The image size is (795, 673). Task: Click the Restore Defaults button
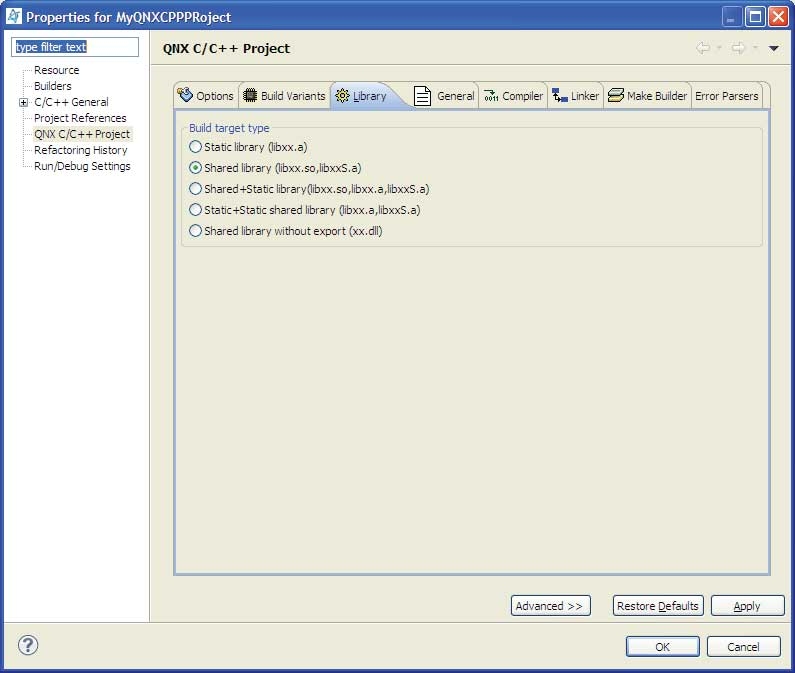click(657, 606)
